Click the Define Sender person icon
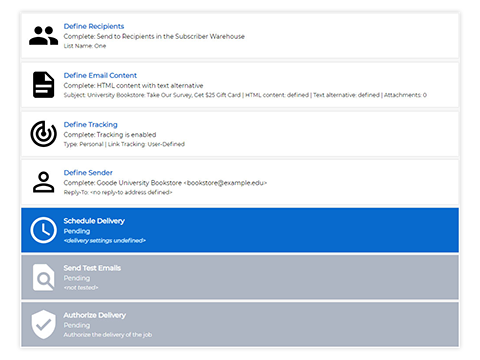The height and width of the screenshot is (360, 480). (43, 182)
